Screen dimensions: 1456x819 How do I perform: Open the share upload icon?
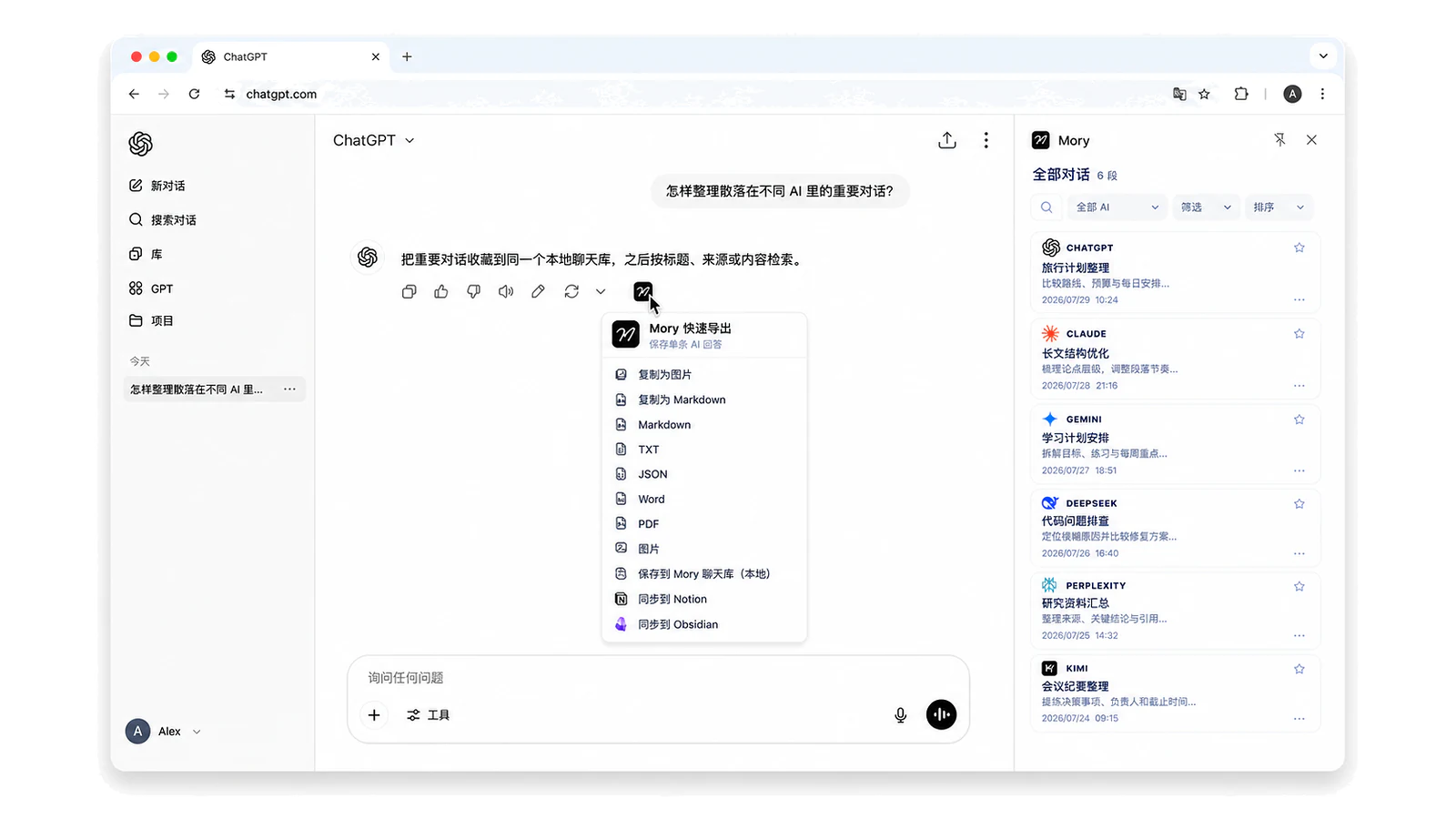[947, 140]
